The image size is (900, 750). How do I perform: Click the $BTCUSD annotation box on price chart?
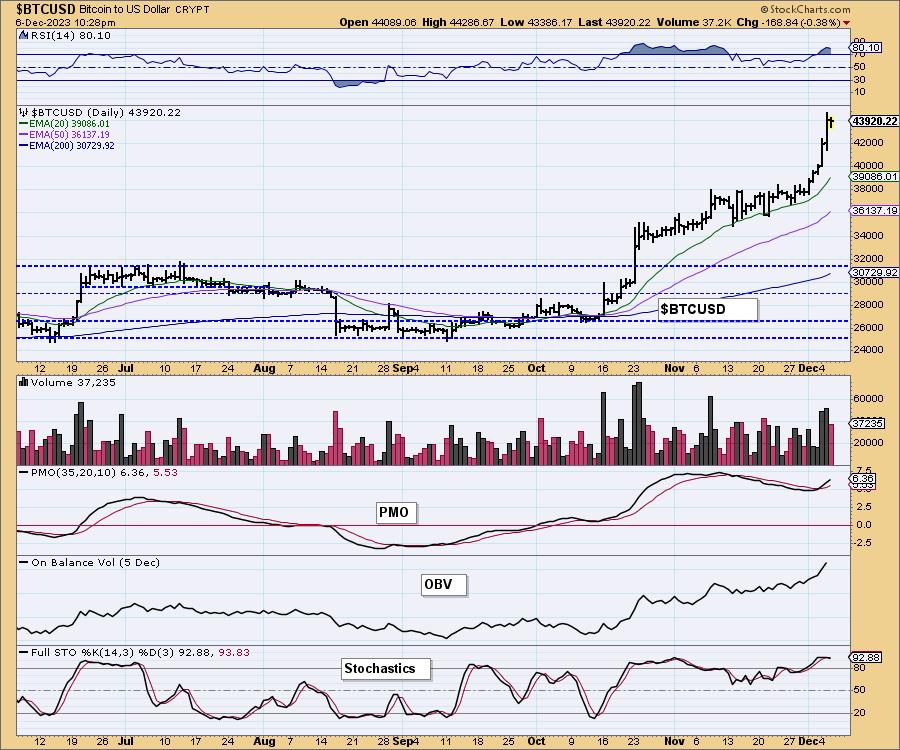pyautogui.click(x=708, y=309)
